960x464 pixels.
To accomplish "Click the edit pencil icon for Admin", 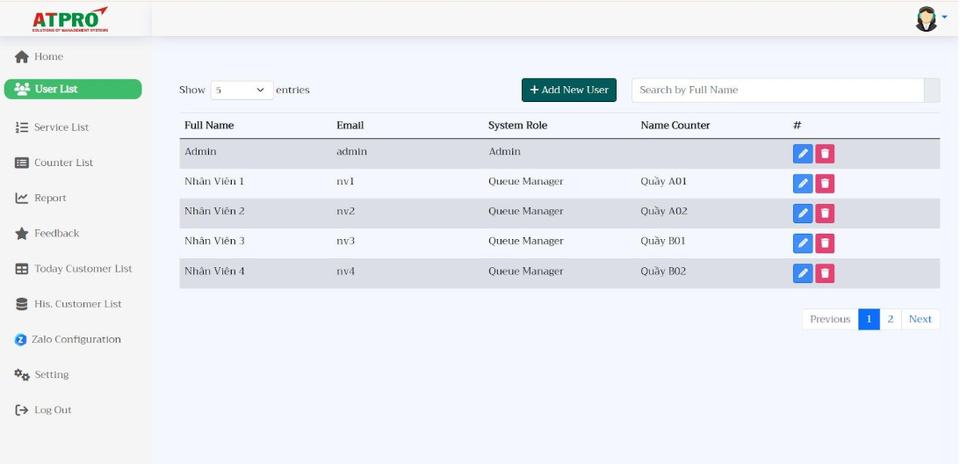I will click(x=802, y=154).
